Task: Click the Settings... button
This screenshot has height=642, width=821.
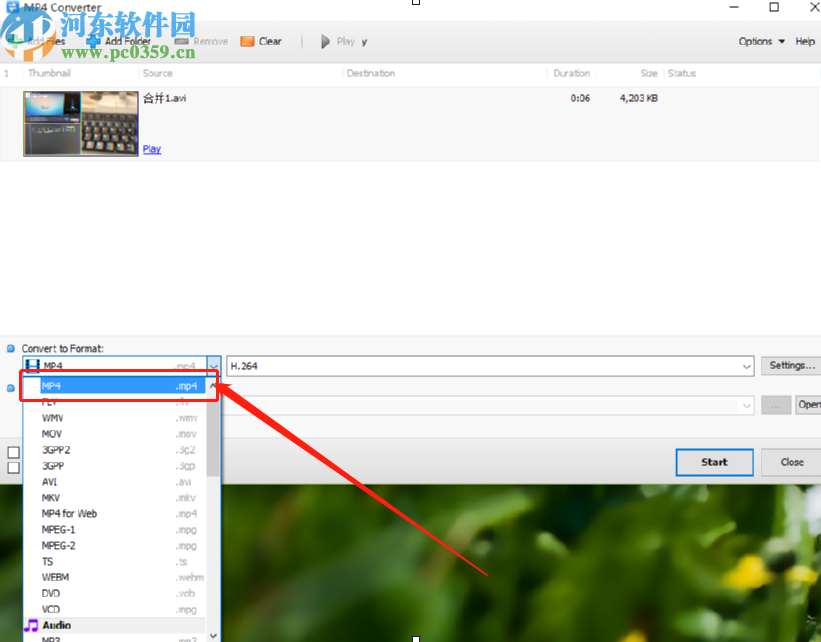Action: tap(792, 366)
